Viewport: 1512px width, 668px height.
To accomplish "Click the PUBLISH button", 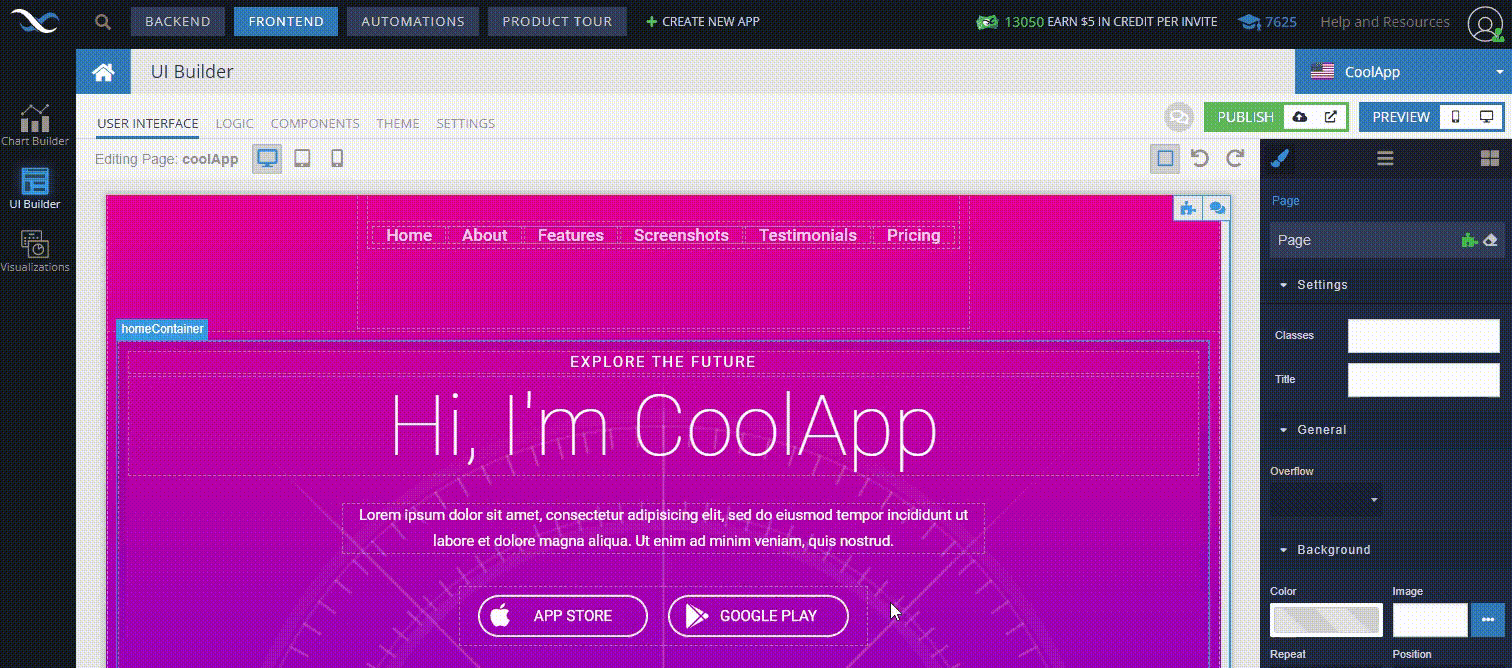I will 1246,117.
